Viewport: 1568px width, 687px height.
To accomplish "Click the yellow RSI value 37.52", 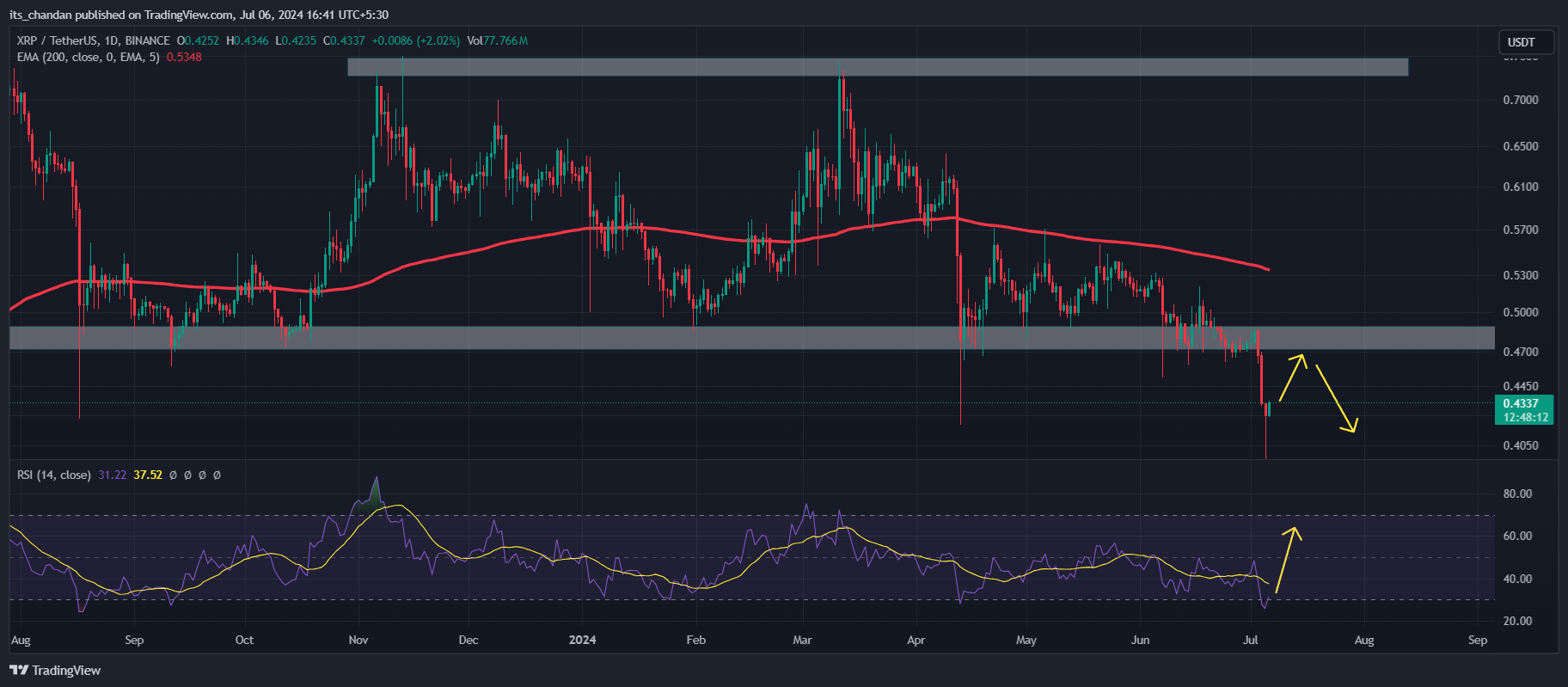I will click(x=148, y=475).
